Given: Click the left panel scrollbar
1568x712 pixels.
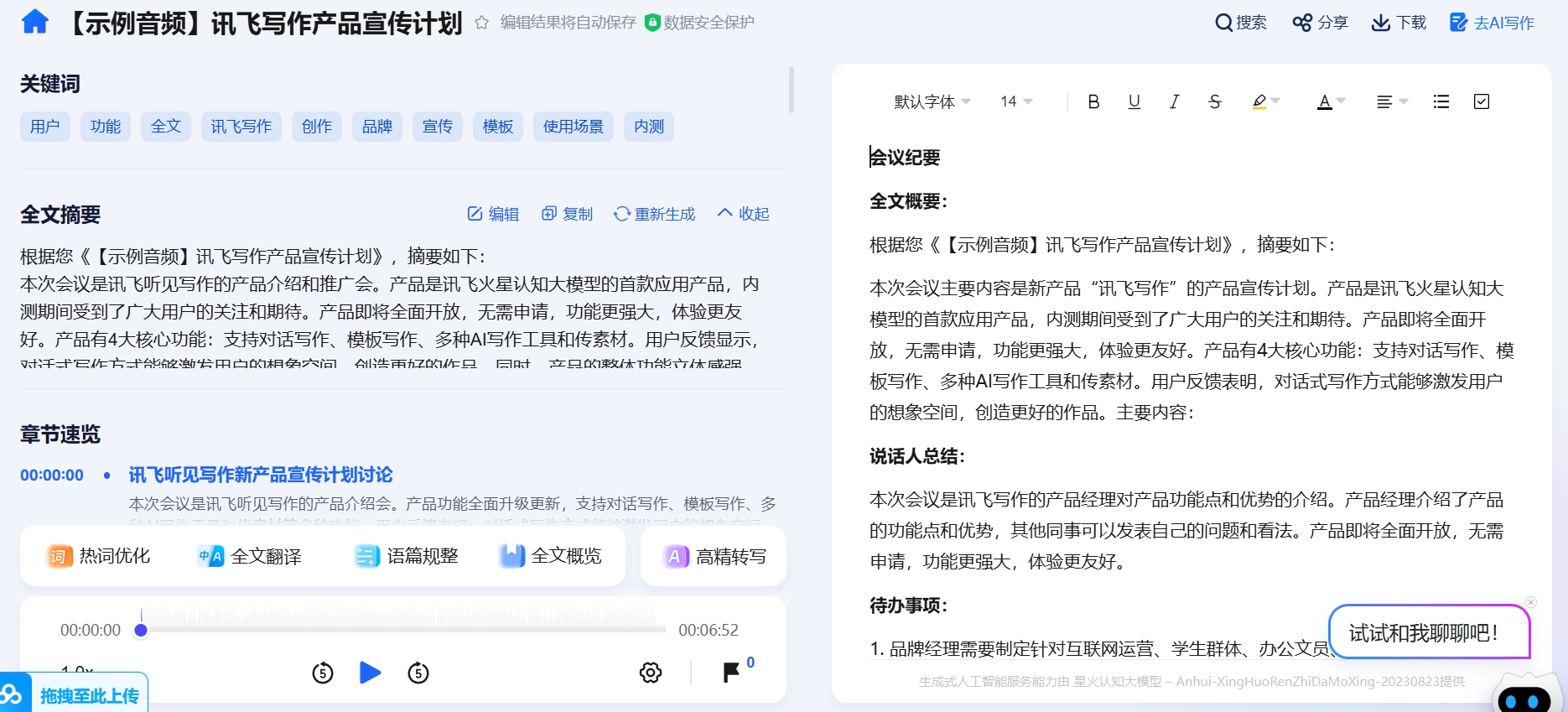Looking at the screenshot, I should click(792, 90).
